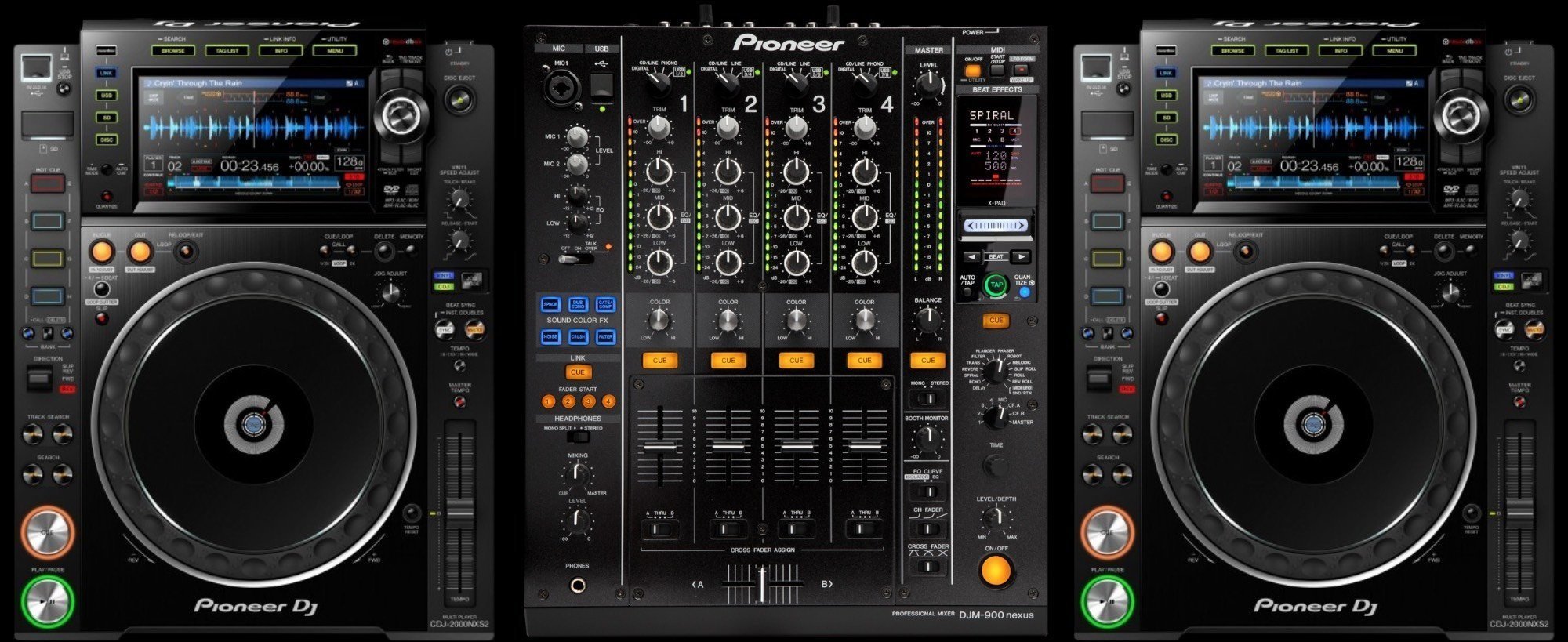
Task: Activate the FILTER sound color FX button
Action: pyautogui.click(x=605, y=336)
